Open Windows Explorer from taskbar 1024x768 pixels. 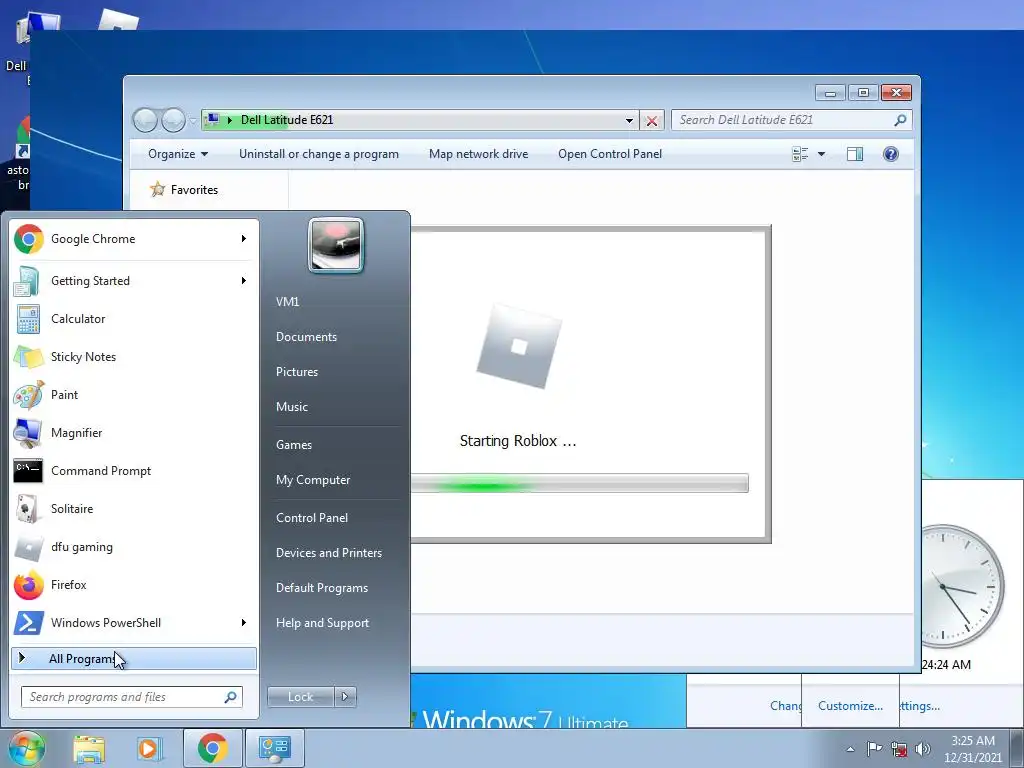89,749
